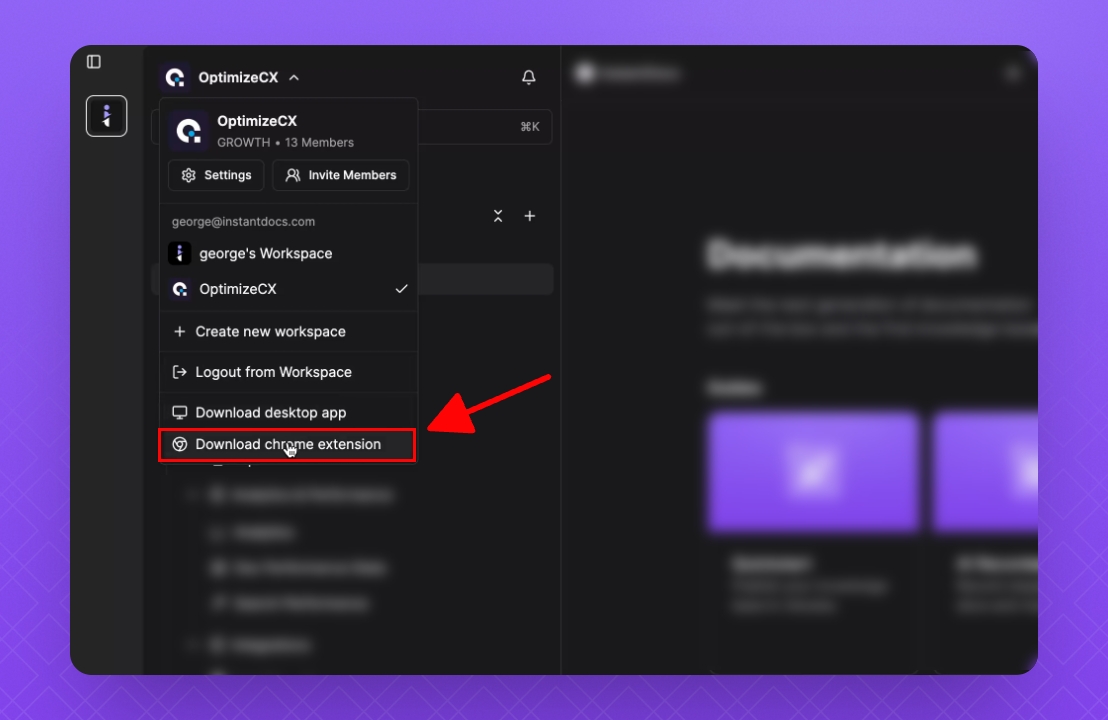
Task: Open the notifications bell
Action: coord(529,77)
